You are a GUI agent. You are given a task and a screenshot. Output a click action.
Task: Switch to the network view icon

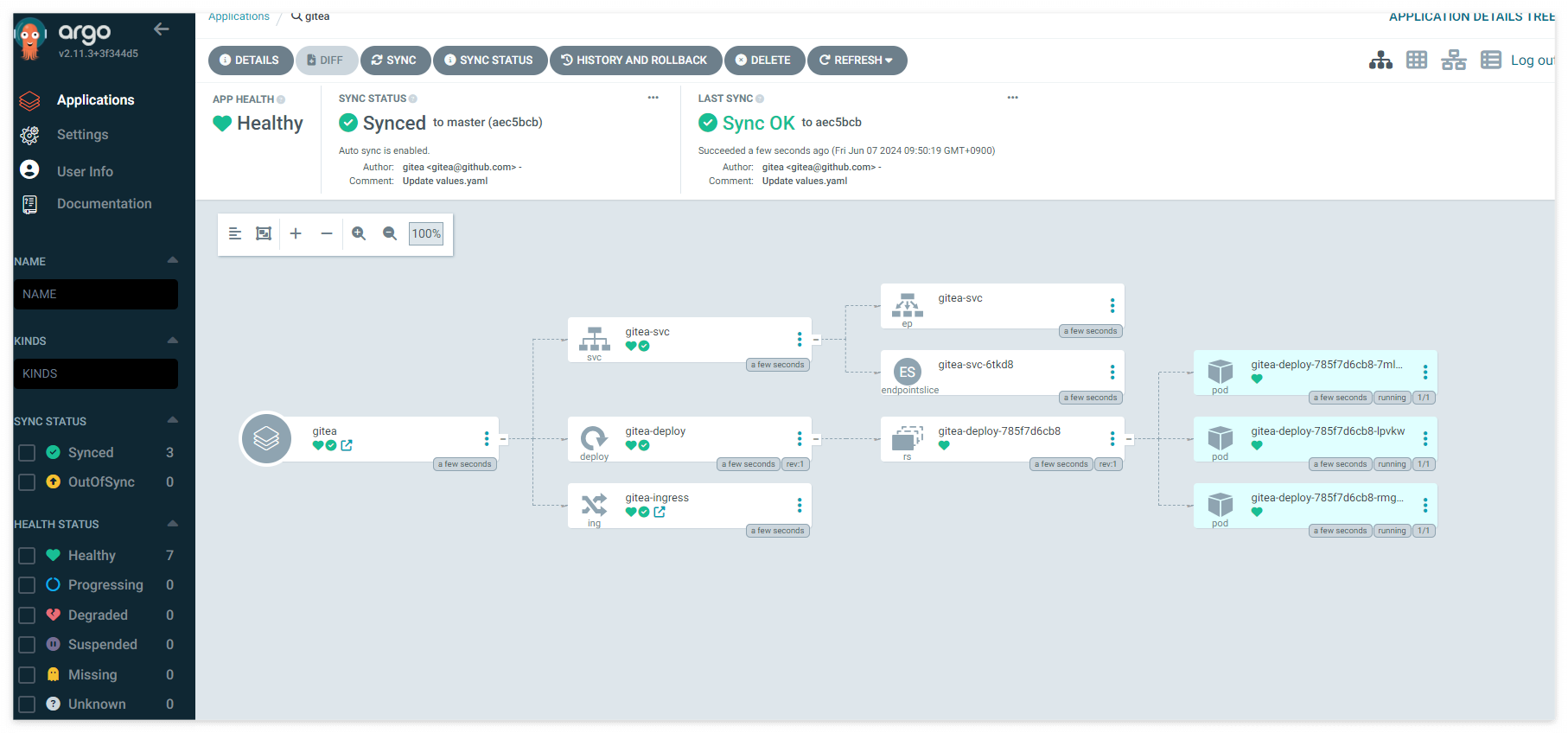pyautogui.click(x=1454, y=60)
